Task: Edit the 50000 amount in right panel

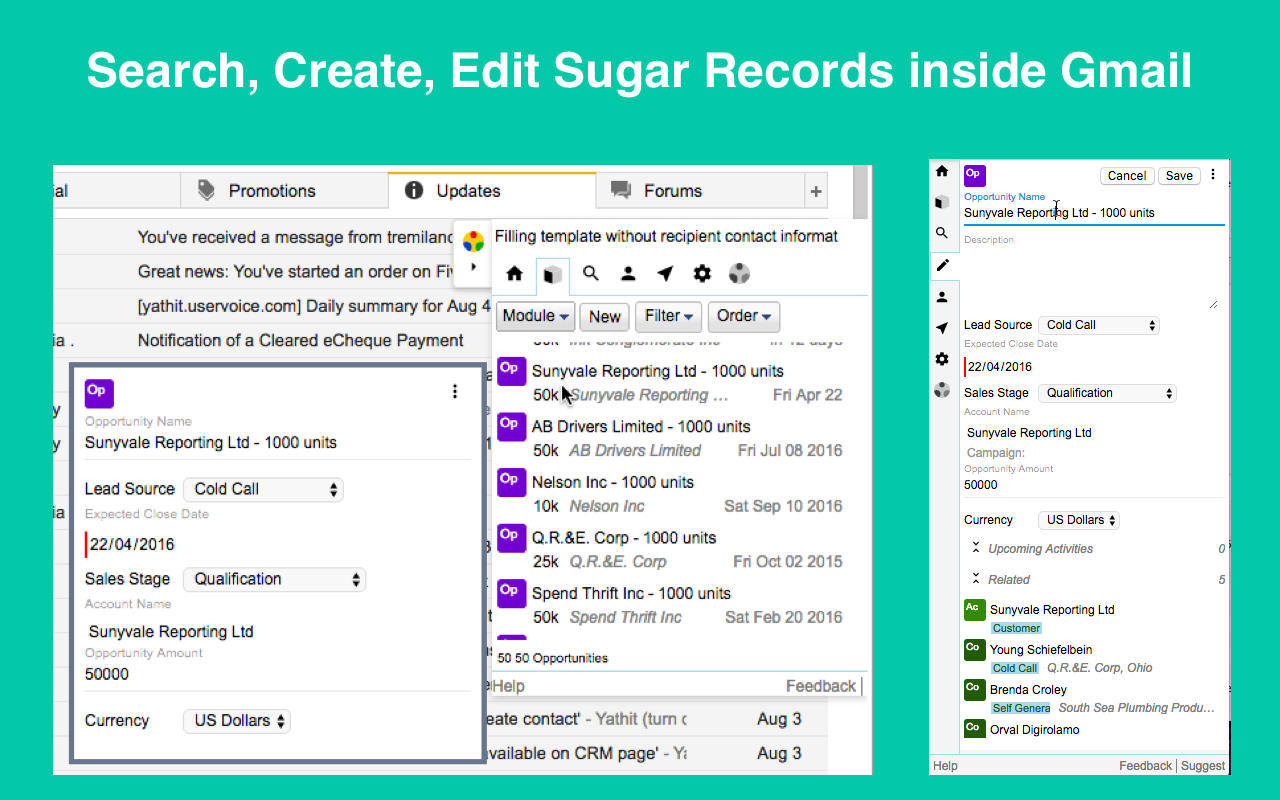Action: tap(1094, 485)
